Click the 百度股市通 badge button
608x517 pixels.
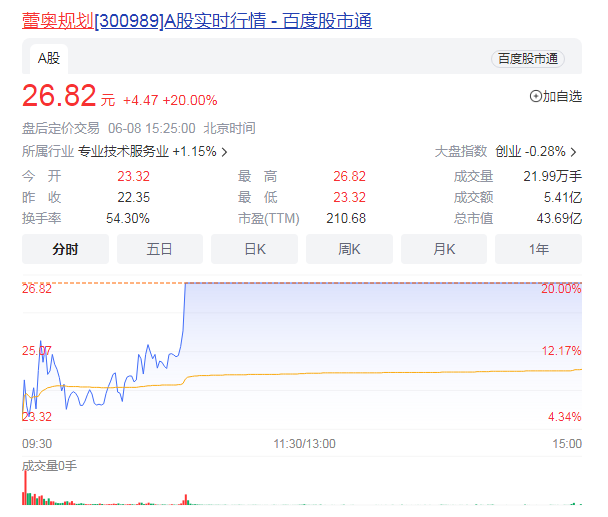click(527, 59)
